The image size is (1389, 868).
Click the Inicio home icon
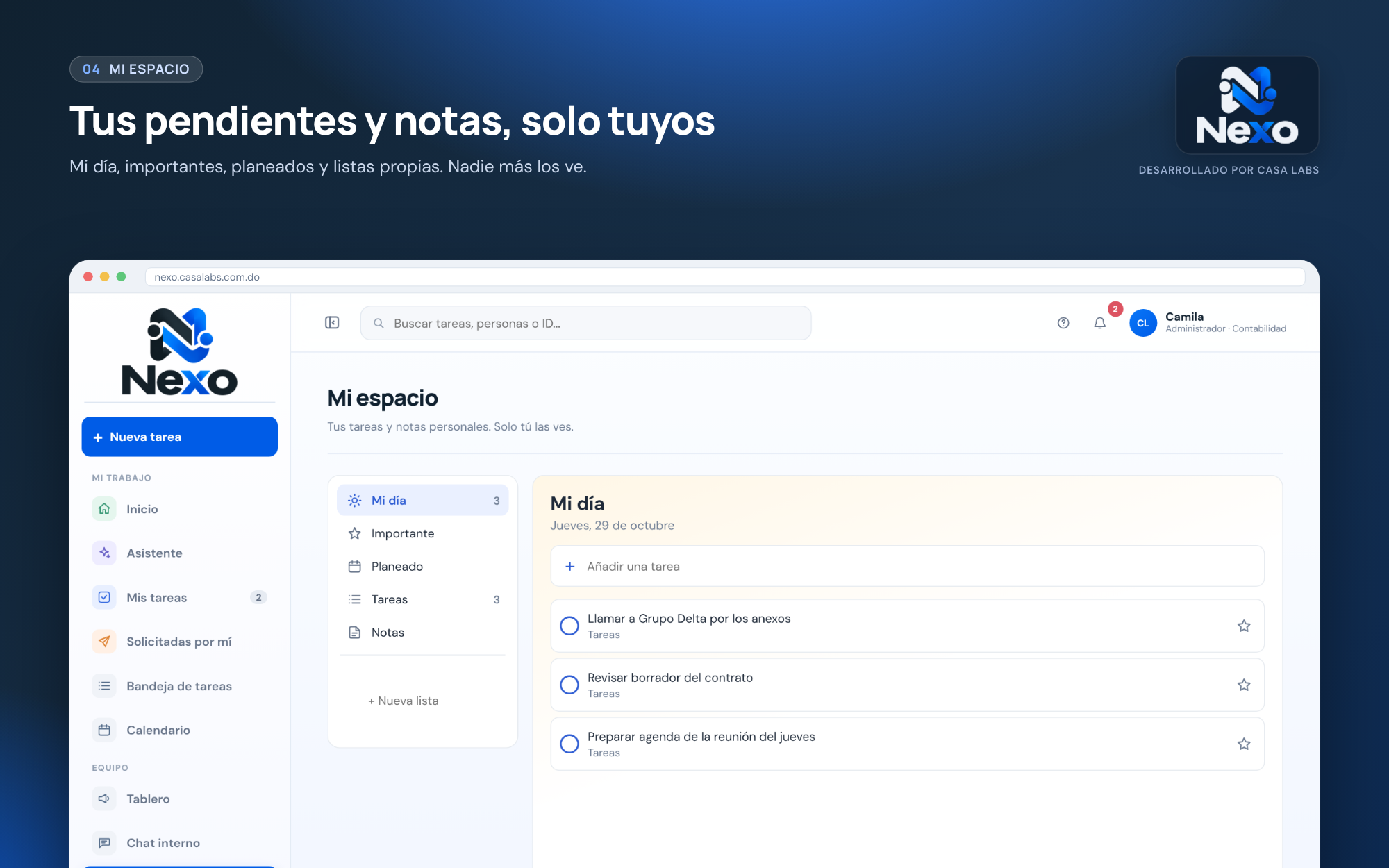[104, 509]
